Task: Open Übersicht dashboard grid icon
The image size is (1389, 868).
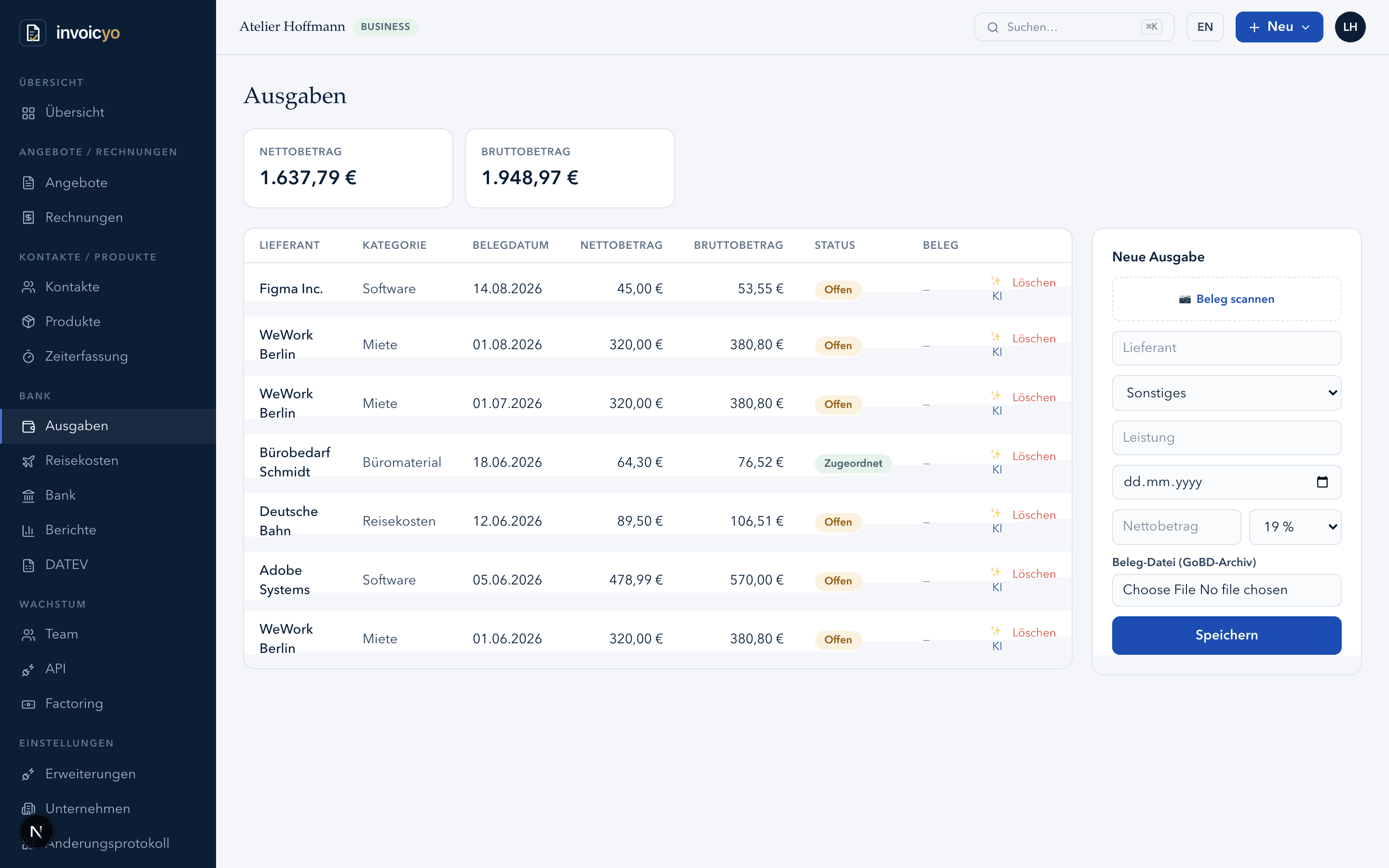Action: (x=29, y=113)
